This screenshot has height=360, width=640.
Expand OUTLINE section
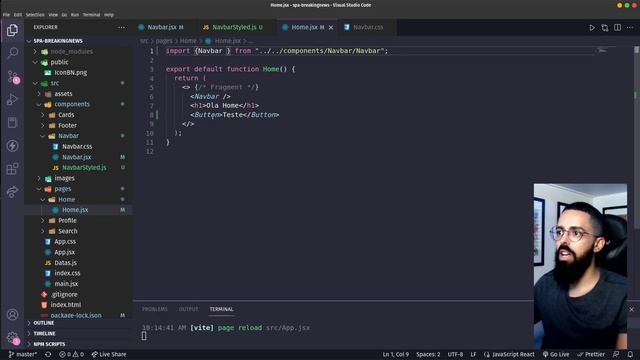(x=44, y=323)
